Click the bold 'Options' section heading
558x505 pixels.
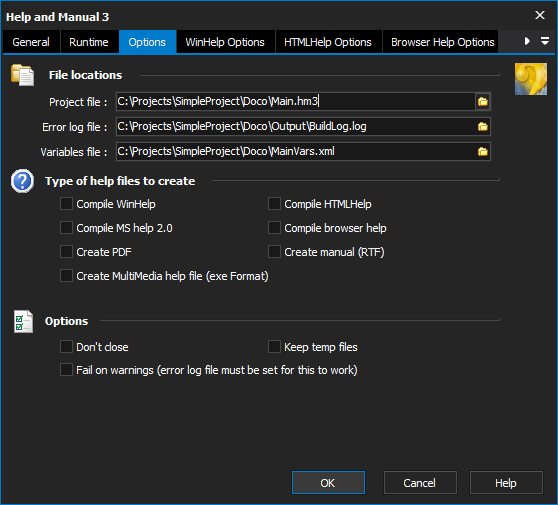coord(67,321)
